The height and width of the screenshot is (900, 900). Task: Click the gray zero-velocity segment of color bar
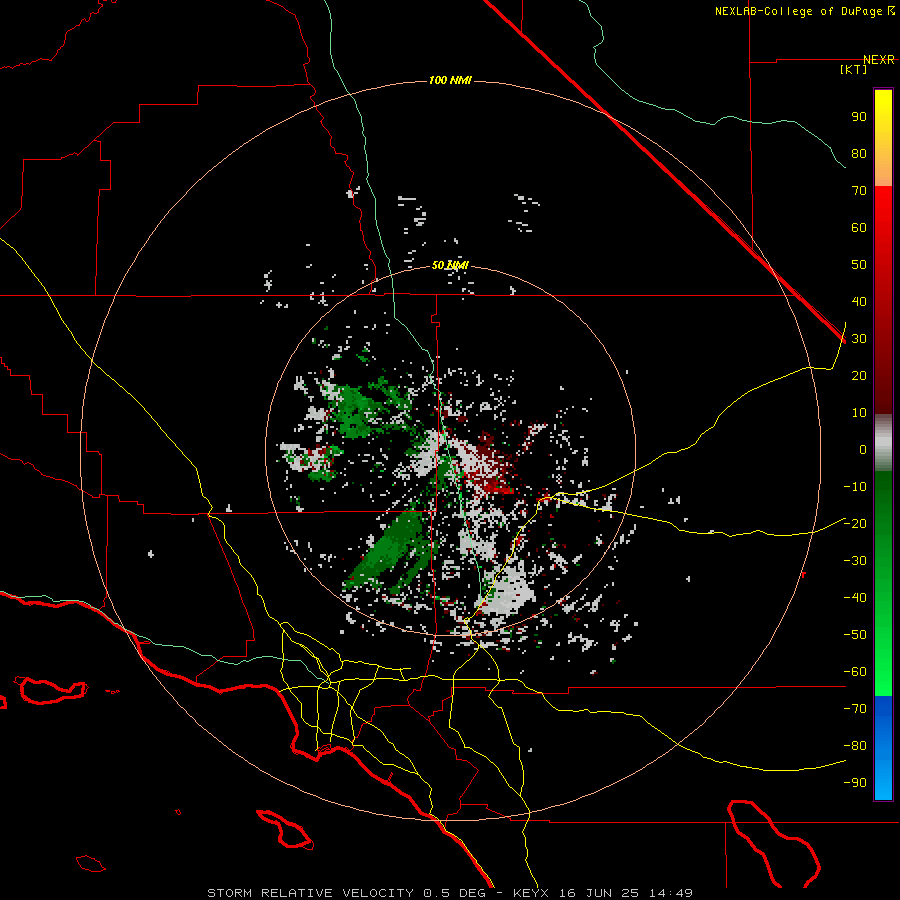tap(883, 443)
